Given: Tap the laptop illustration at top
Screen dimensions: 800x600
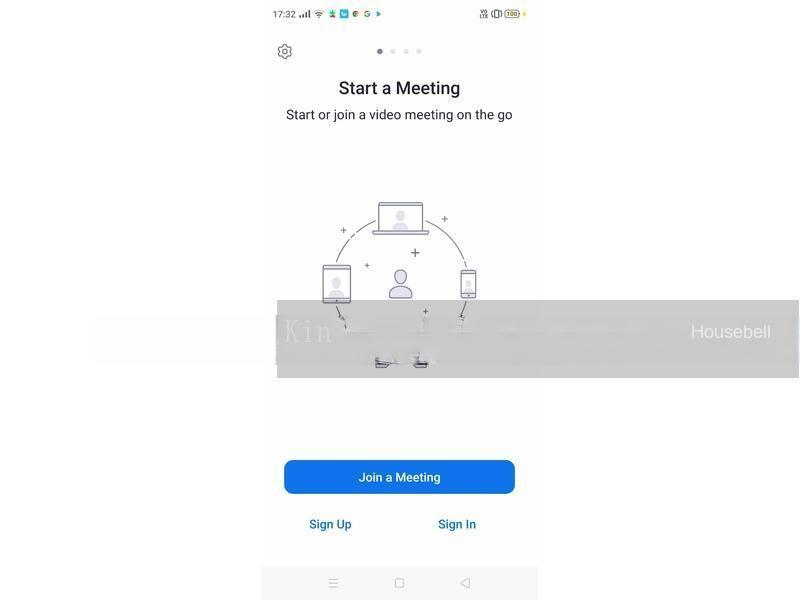Looking at the screenshot, I should 401,218.
